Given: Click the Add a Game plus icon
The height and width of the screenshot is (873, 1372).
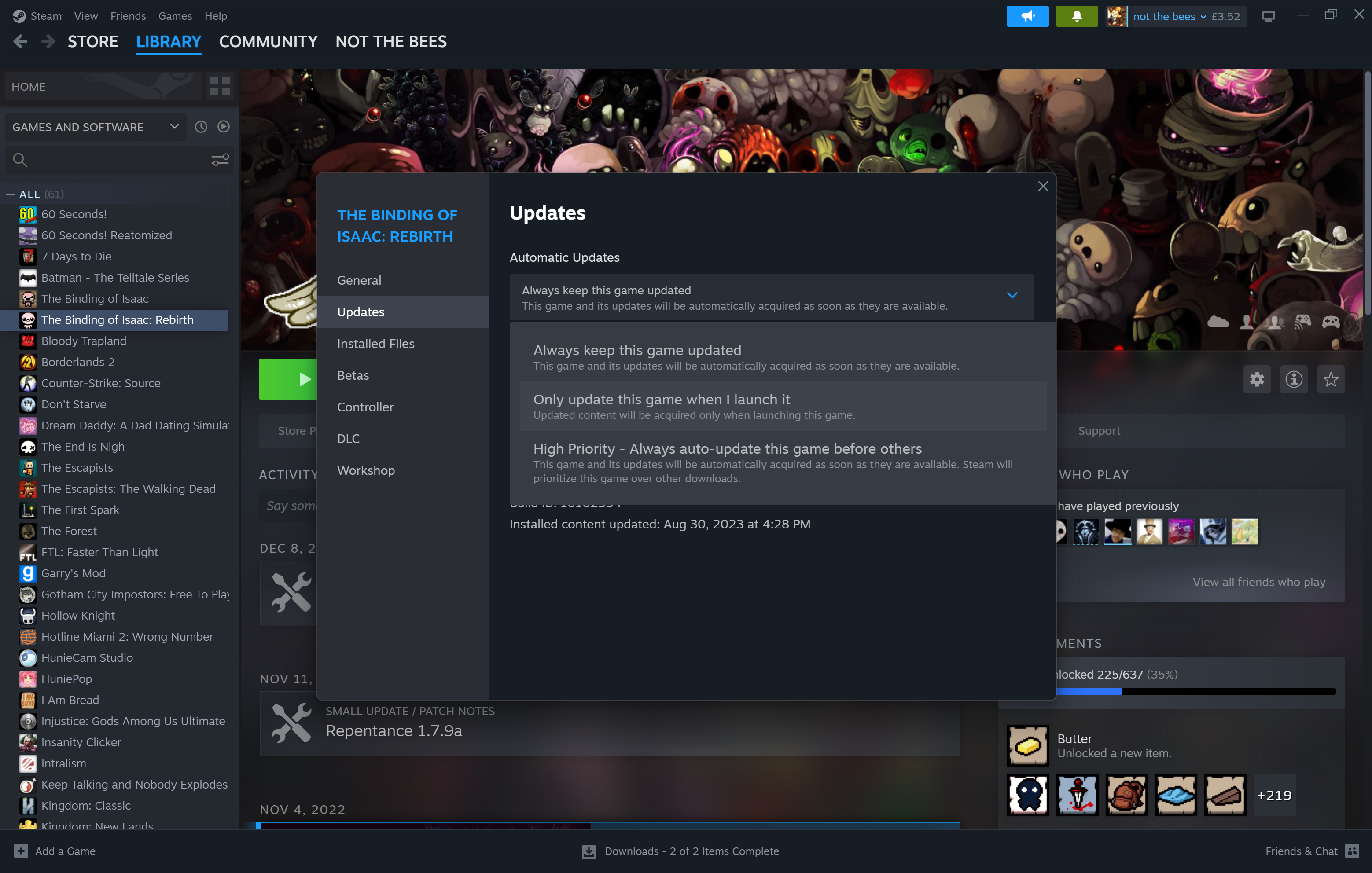Looking at the screenshot, I should click(21, 851).
